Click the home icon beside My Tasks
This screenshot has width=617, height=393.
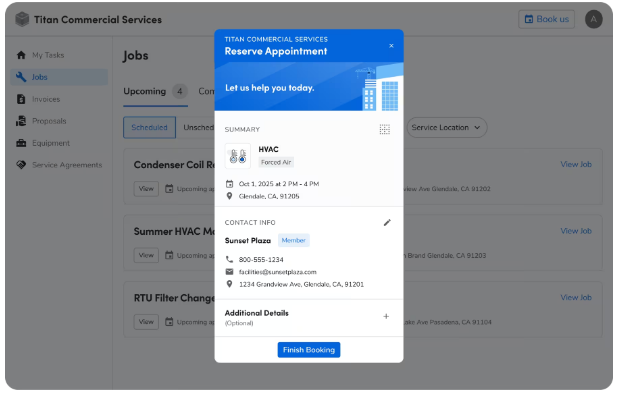(x=21, y=55)
